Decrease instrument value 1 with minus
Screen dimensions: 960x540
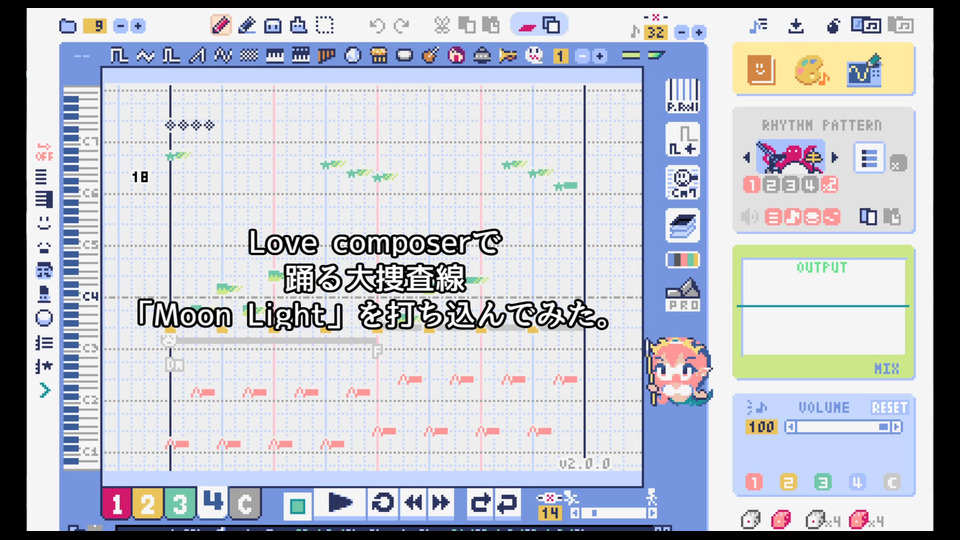coord(582,56)
